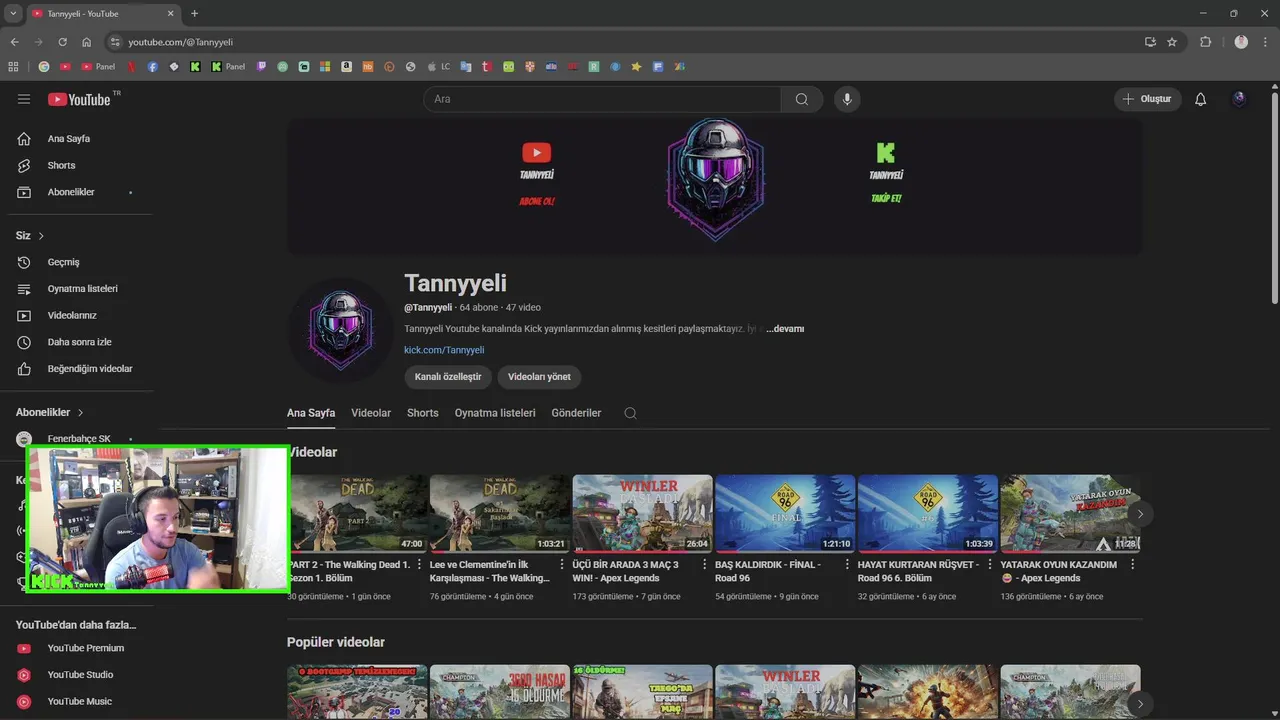Expand Abonelikler section heading chevron
The image size is (1280, 720).
click(80, 412)
